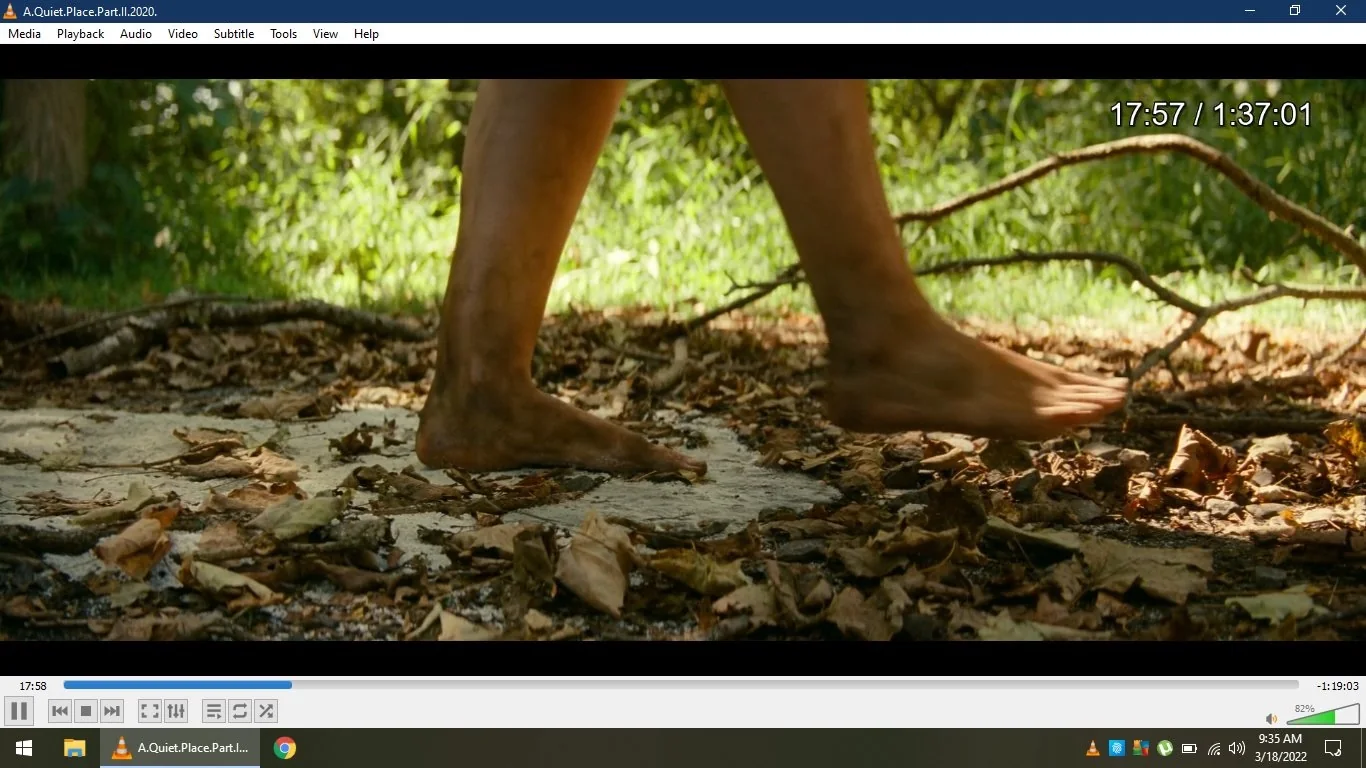Open the Media menu

tap(25, 34)
